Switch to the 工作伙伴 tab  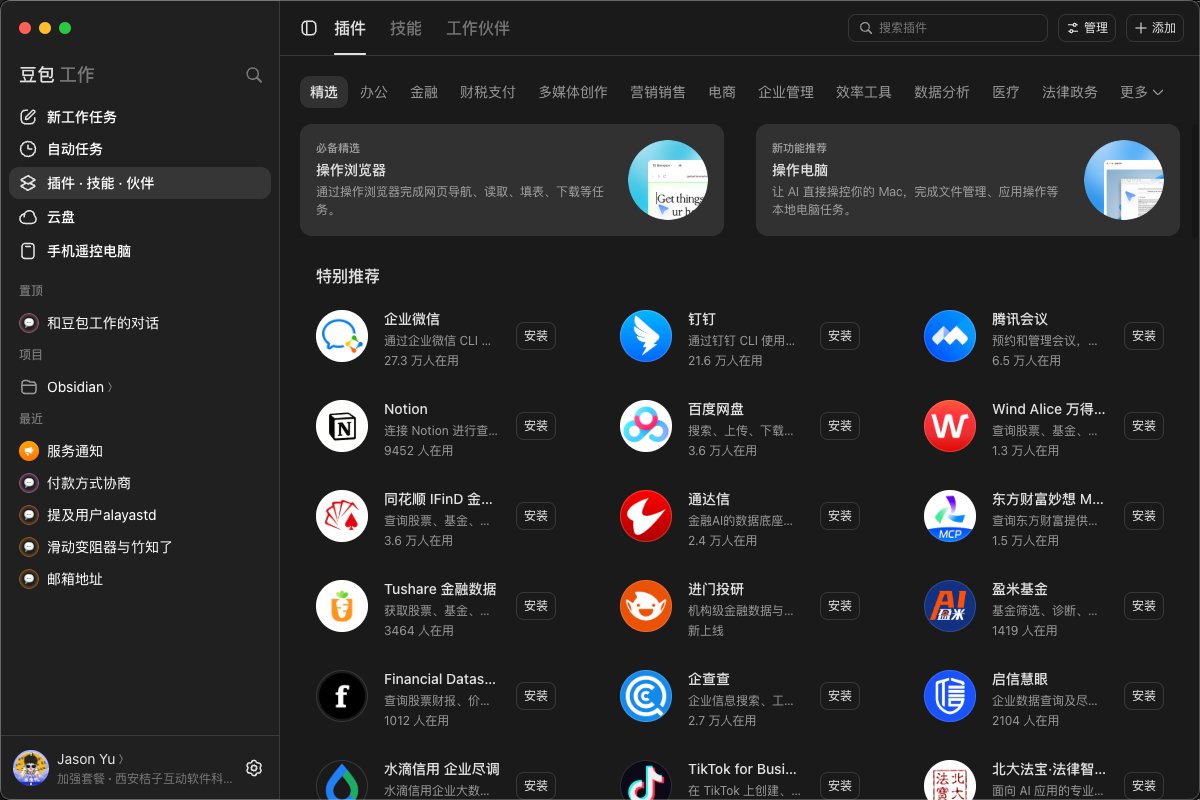[x=478, y=28]
